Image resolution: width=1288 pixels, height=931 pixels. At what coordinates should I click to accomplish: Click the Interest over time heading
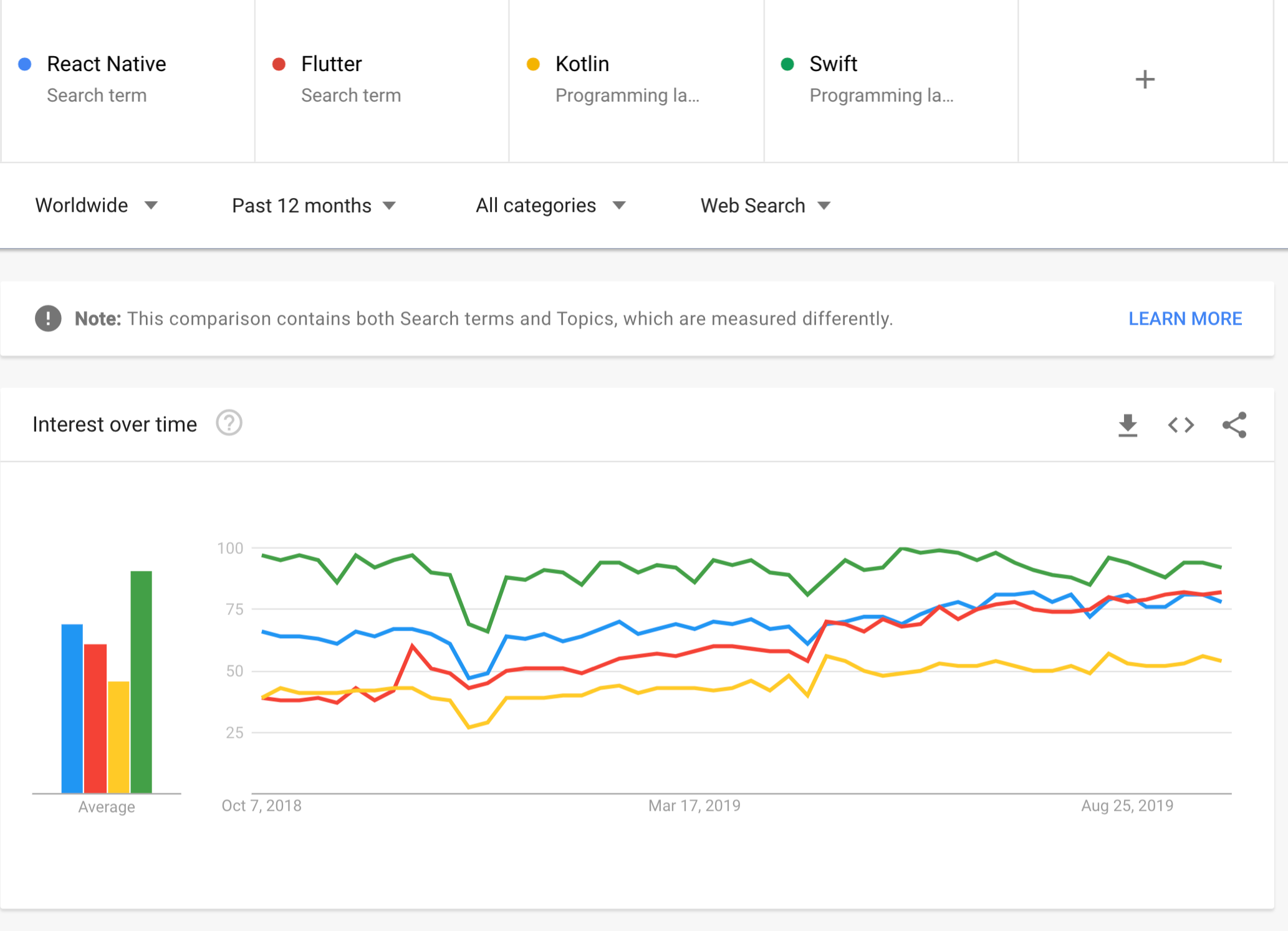[115, 424]
